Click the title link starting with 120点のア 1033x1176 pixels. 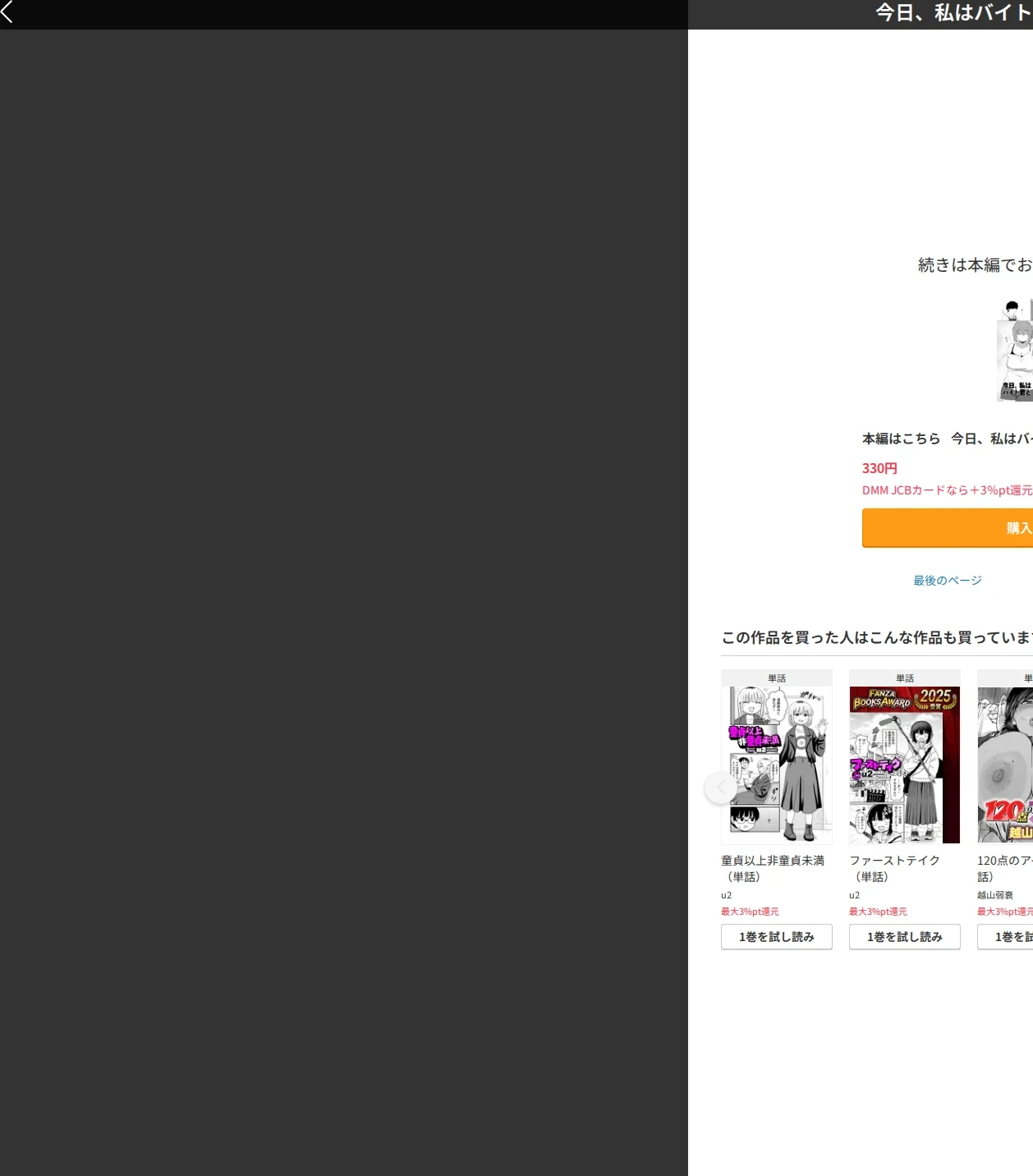click(1004, 868)
